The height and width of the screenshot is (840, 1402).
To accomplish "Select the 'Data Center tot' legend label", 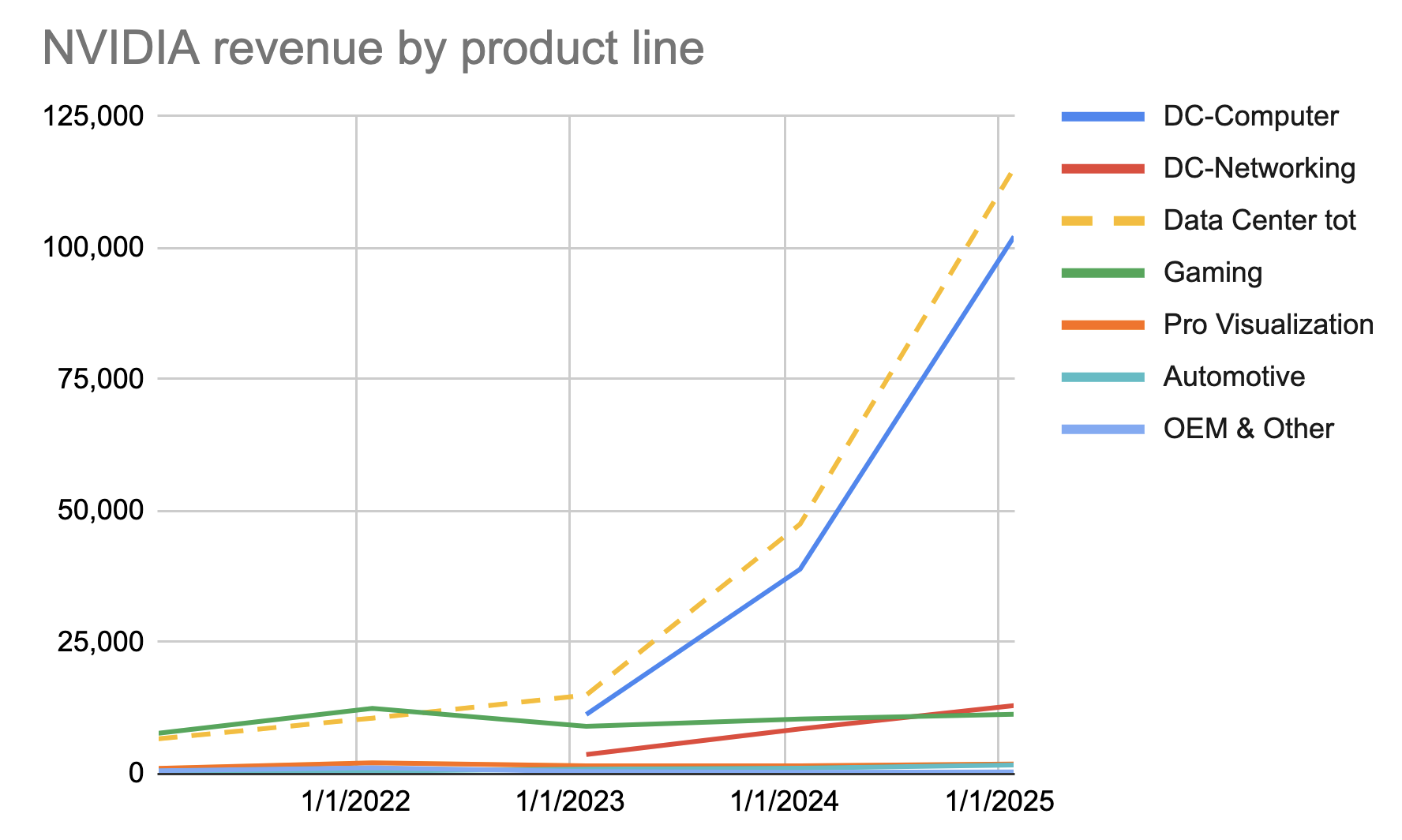I will 1259,220.
